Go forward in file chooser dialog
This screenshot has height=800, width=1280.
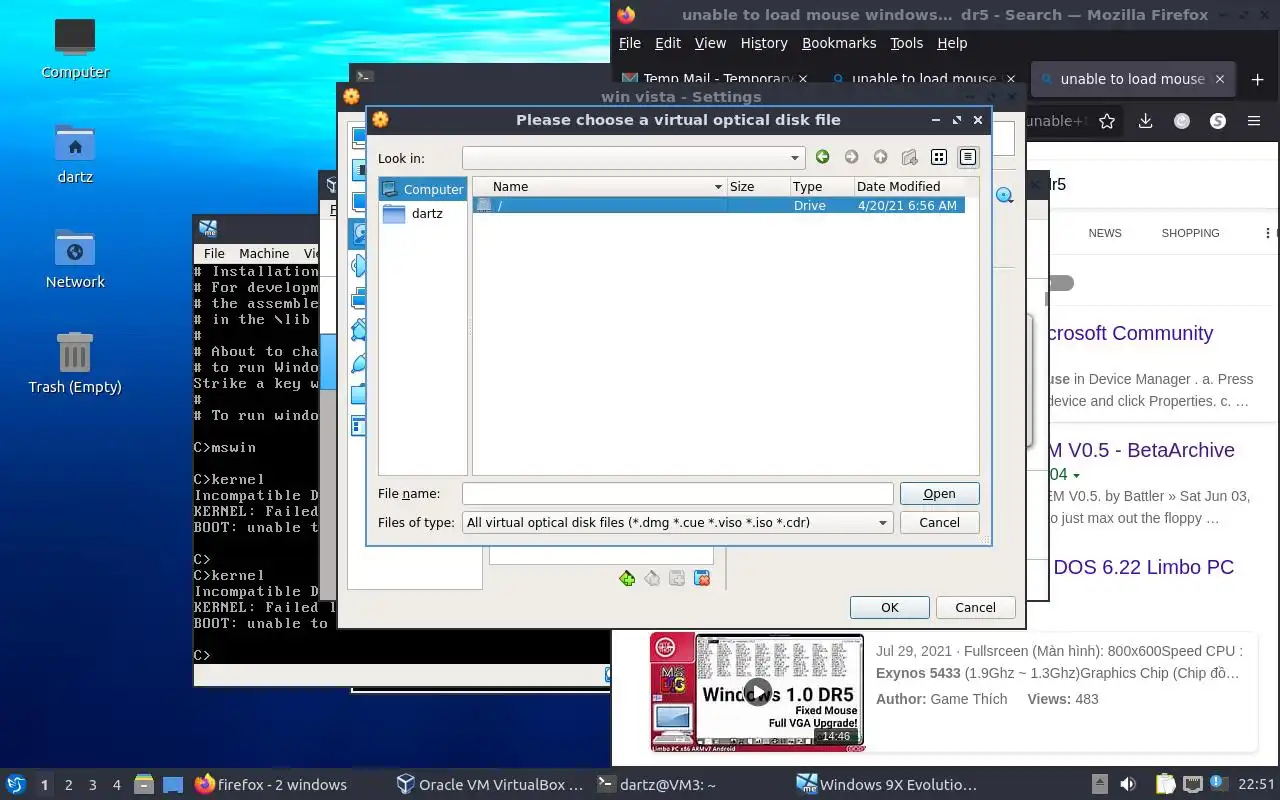tap(851, 157)
